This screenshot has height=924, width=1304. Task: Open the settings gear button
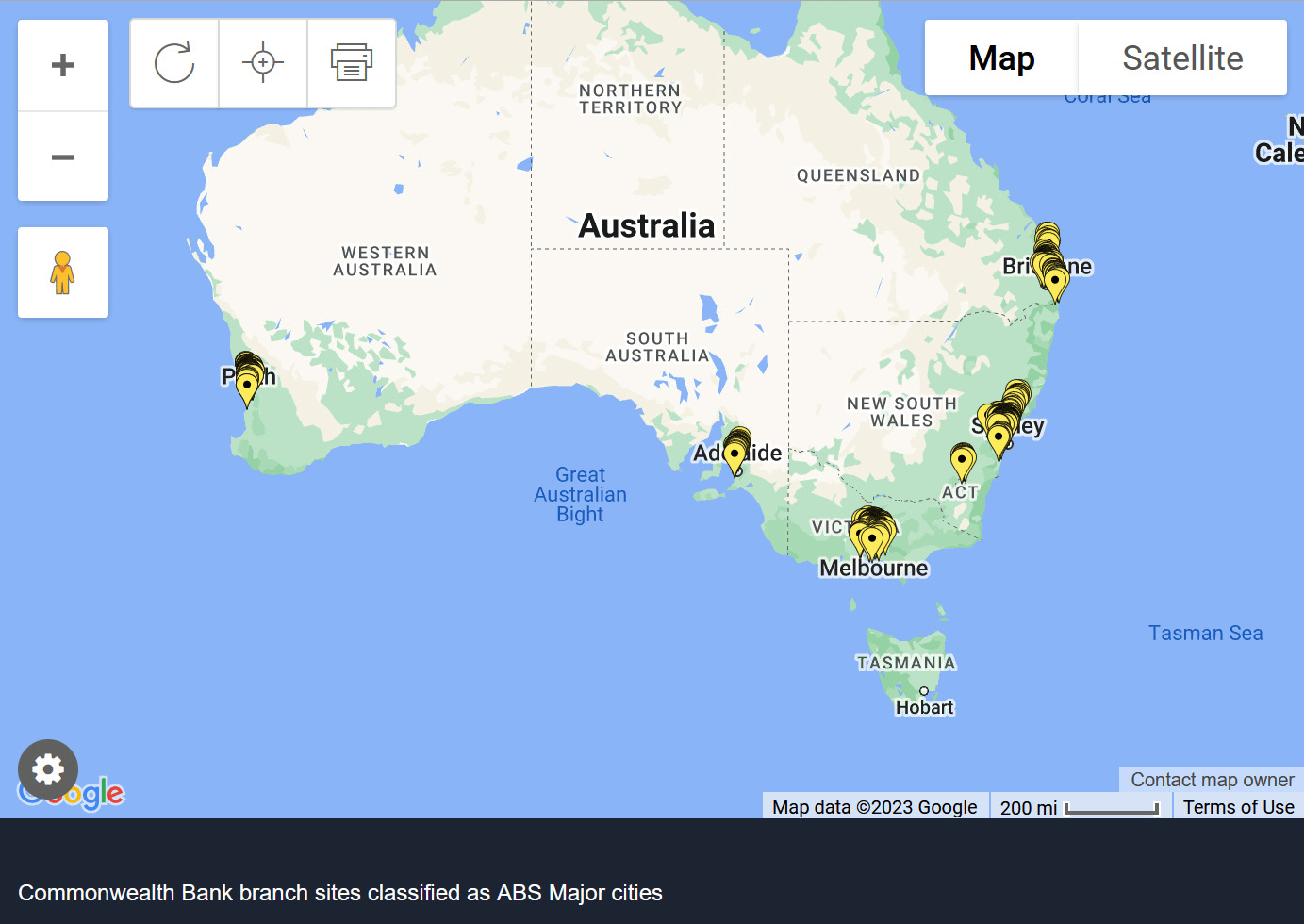click(48, 769)
